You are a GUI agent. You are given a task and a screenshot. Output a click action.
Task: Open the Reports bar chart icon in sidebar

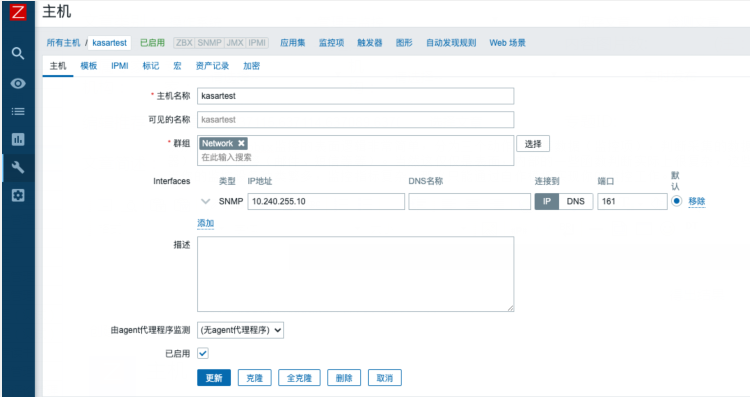[18, 139]
